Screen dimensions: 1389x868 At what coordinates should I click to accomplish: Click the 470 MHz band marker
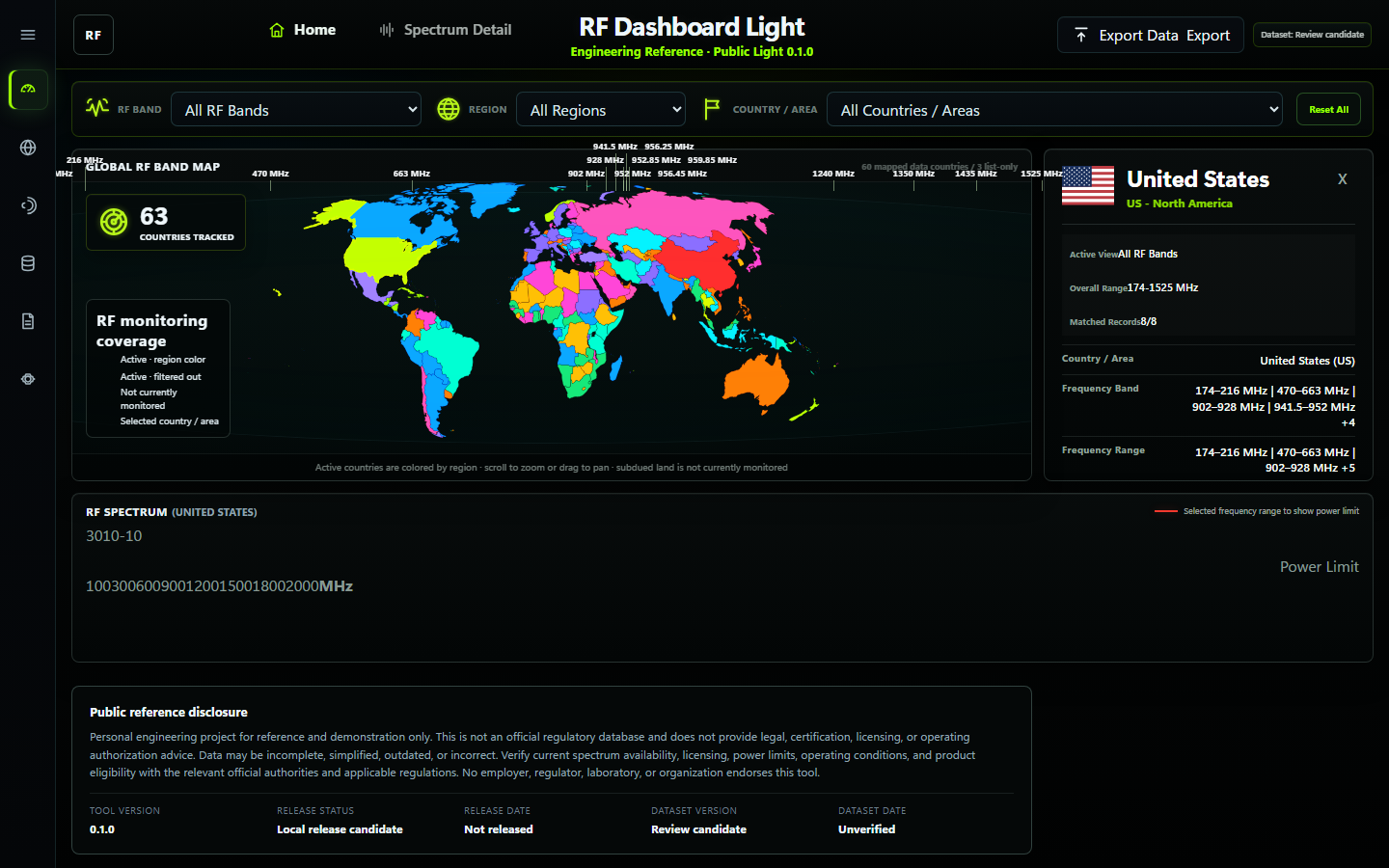pyautogui.click(x=270, y=174)
